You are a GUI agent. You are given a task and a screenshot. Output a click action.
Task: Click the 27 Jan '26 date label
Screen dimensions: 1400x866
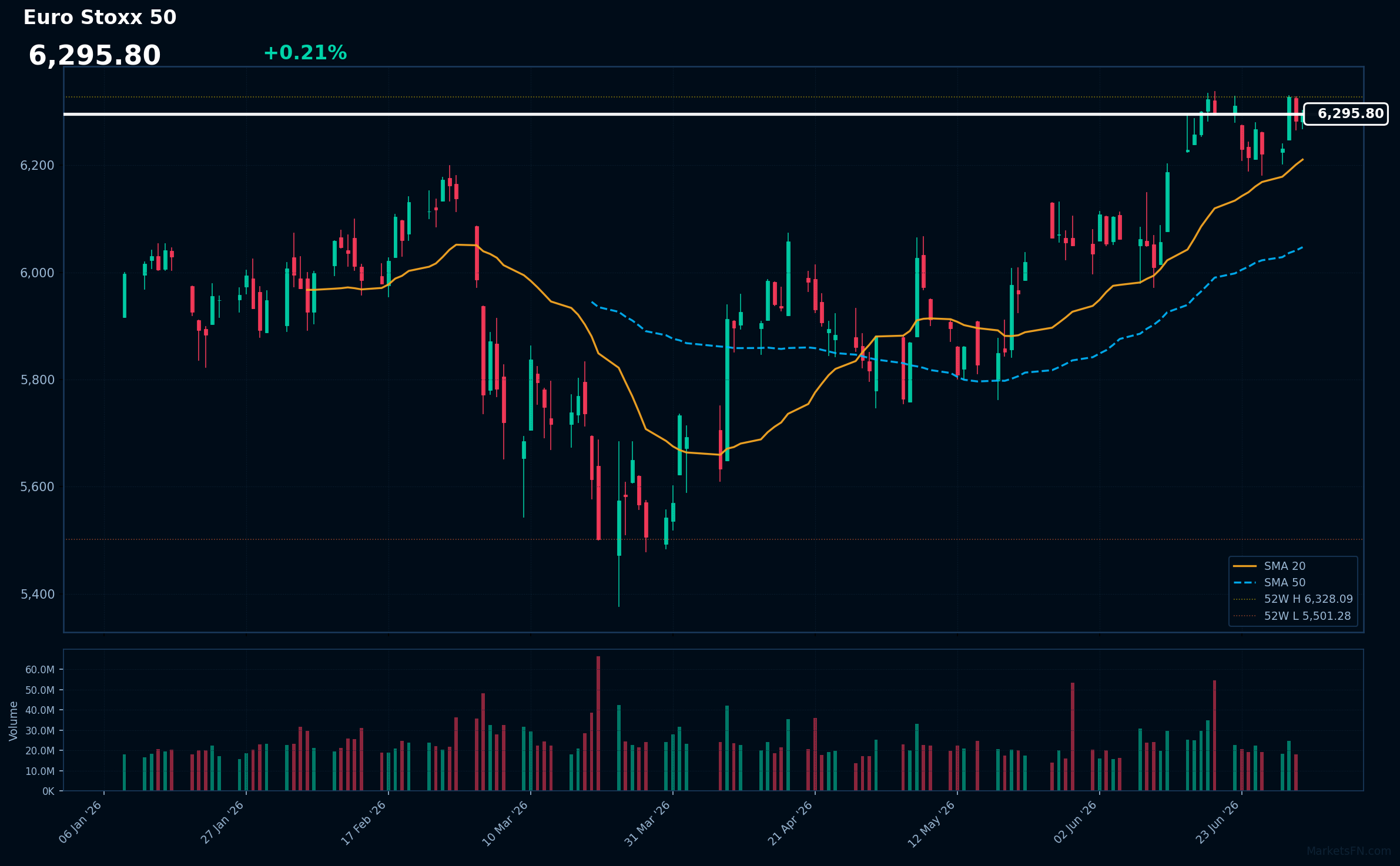(x=223, y=822)
